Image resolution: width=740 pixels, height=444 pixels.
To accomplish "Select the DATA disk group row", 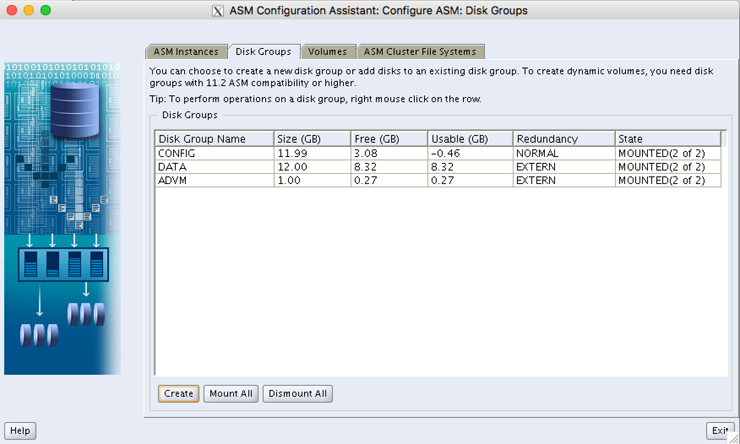I will [438, 167].
